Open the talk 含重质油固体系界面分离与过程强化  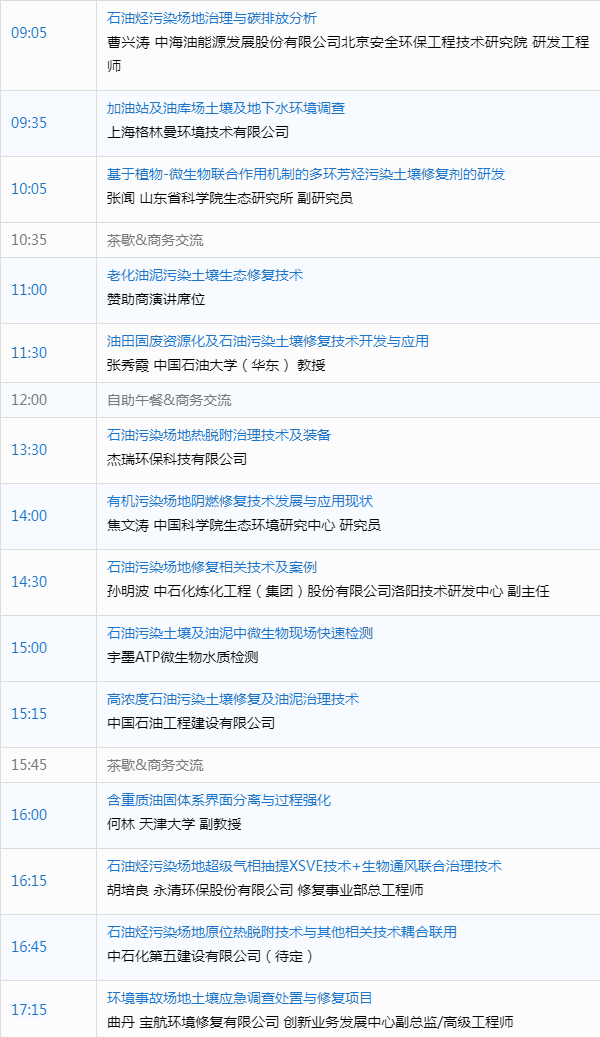pos(219,800)
